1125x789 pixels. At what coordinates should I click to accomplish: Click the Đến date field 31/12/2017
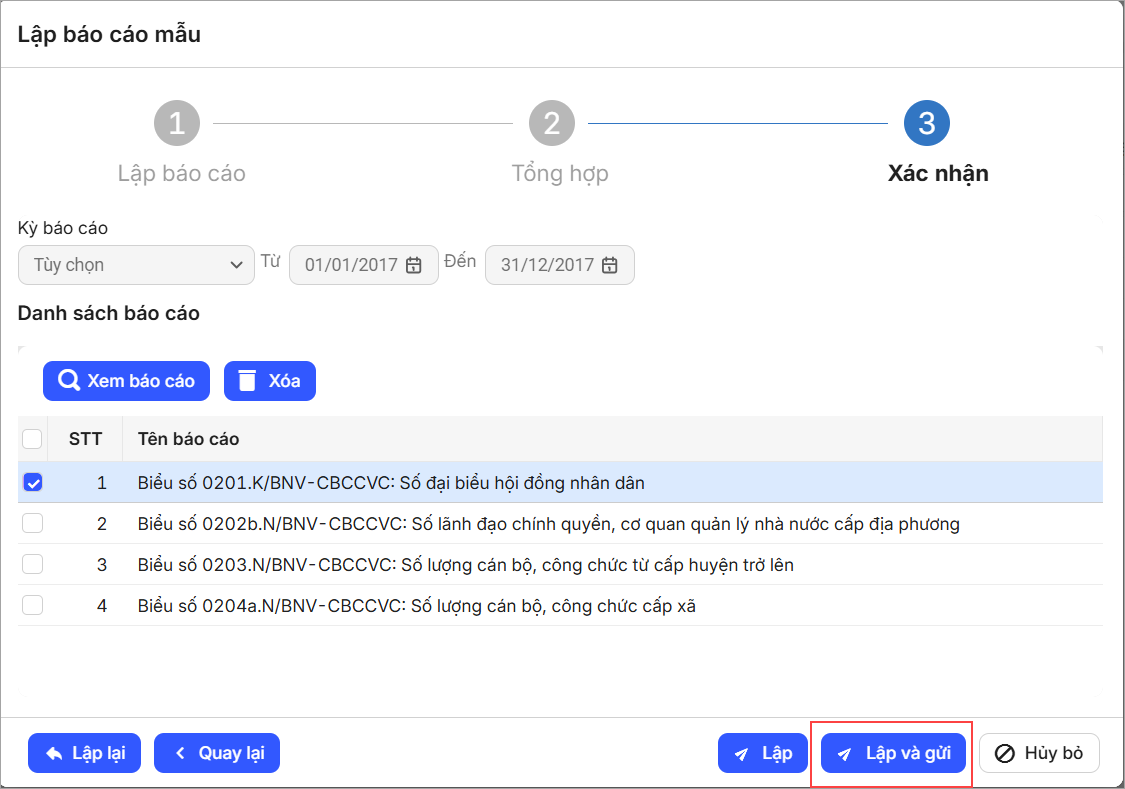pyautogui.click(x=547, y=265)
